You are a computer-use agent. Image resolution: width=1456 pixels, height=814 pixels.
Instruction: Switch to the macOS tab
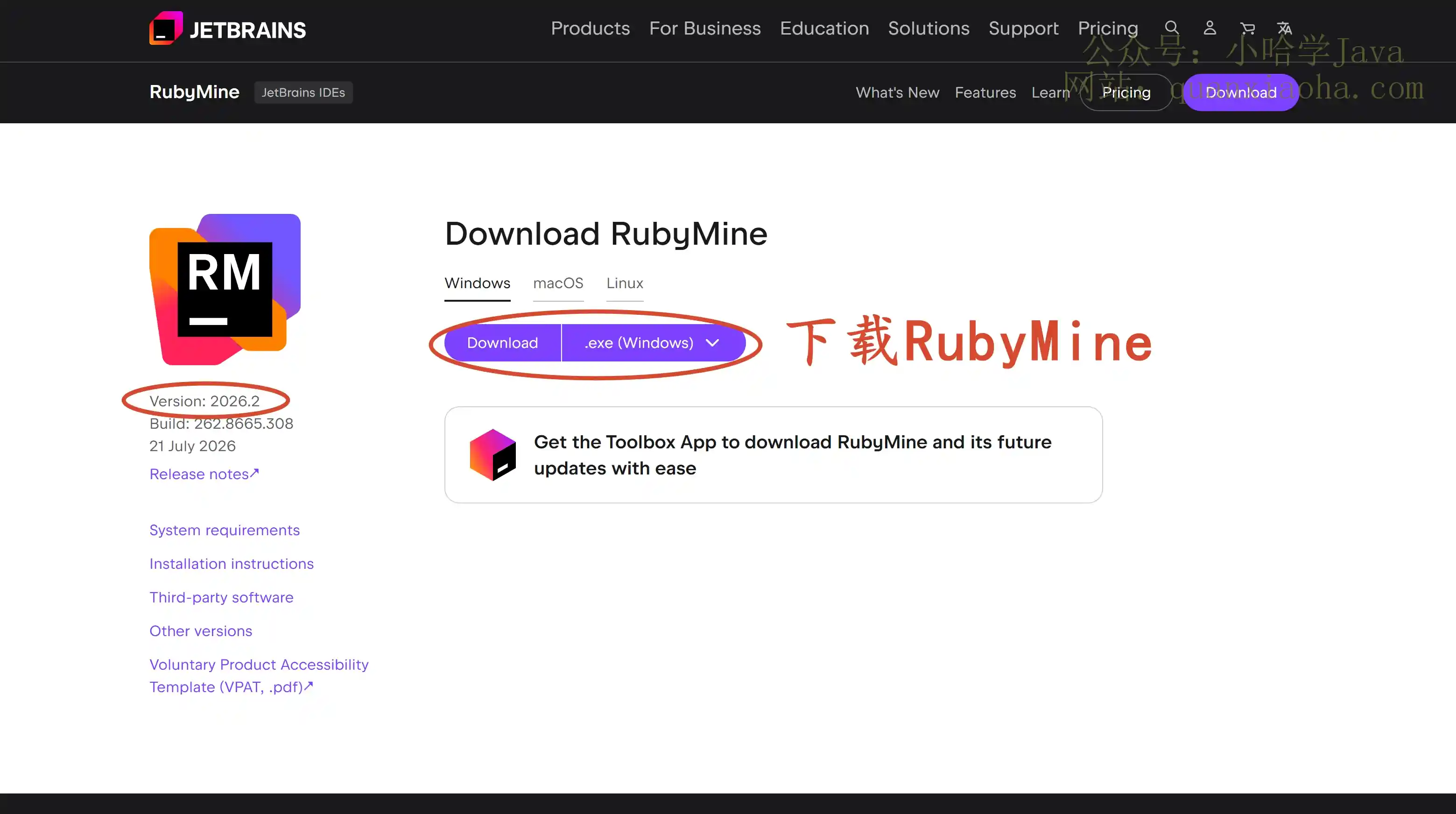point(558,283)
